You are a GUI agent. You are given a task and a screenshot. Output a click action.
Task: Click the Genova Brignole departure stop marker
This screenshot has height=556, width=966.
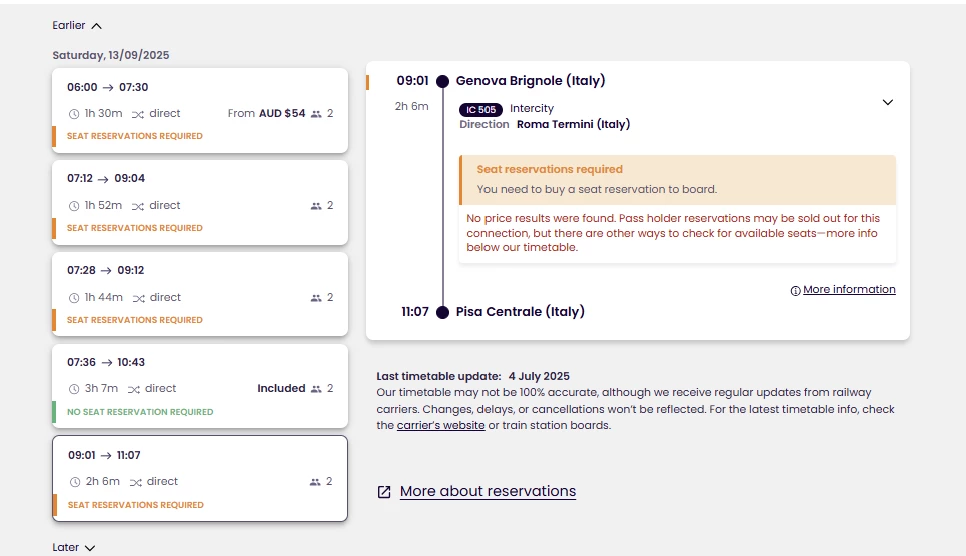click(x=442, y=81)
